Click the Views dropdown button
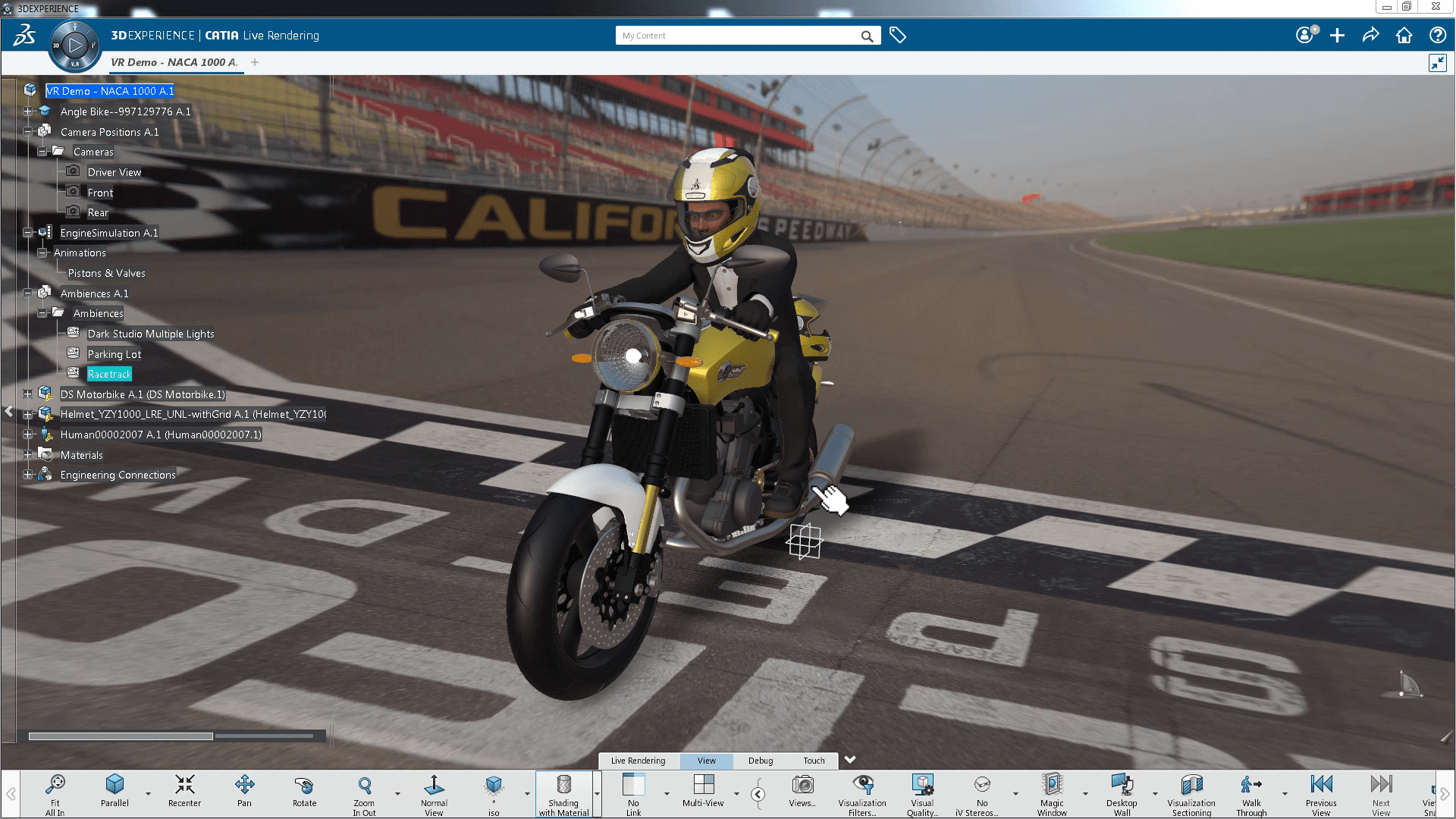Screen dimensions: 1456x819 (x=800, y=793)
